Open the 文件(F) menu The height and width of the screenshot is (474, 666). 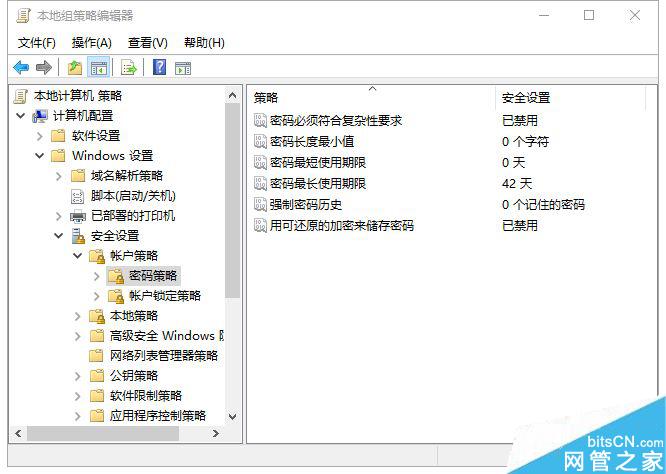tap(37, 42)
